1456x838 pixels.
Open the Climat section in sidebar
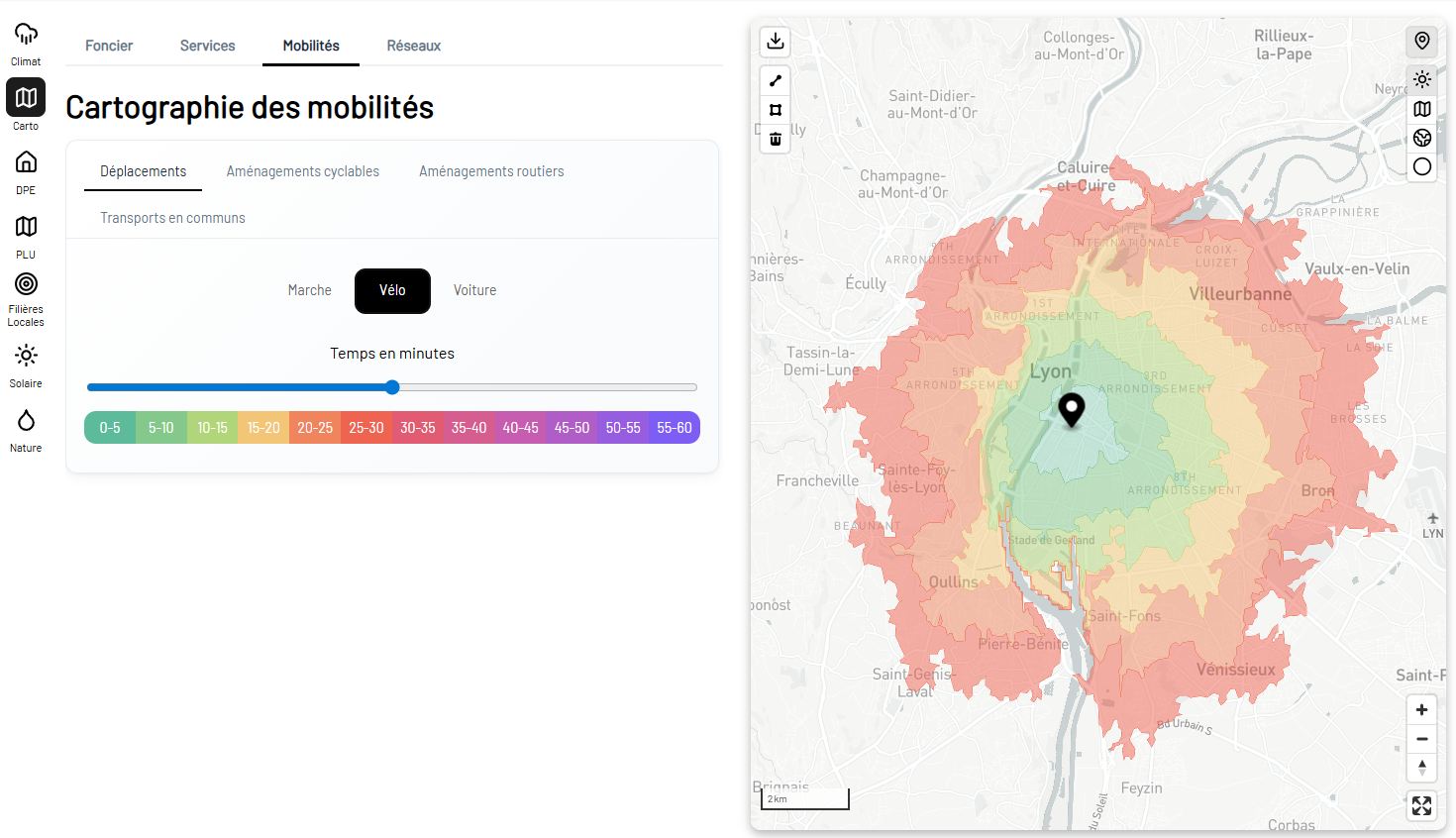tap(26, 44)
